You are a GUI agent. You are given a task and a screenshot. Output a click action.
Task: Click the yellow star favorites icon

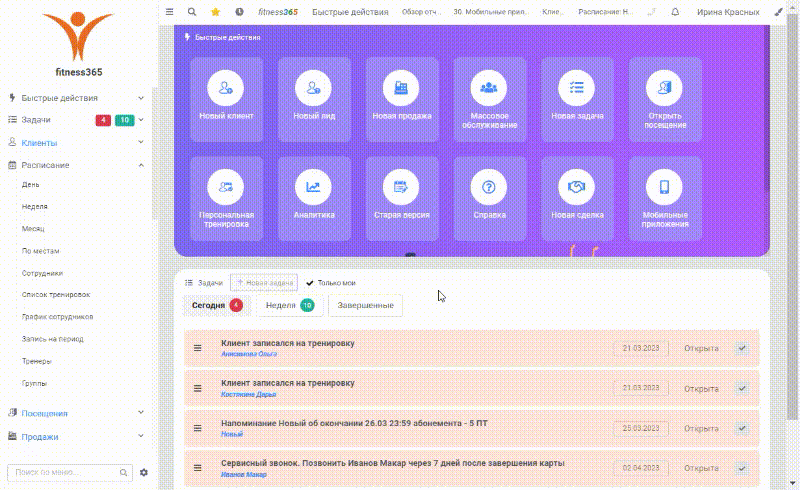point(215,12)
